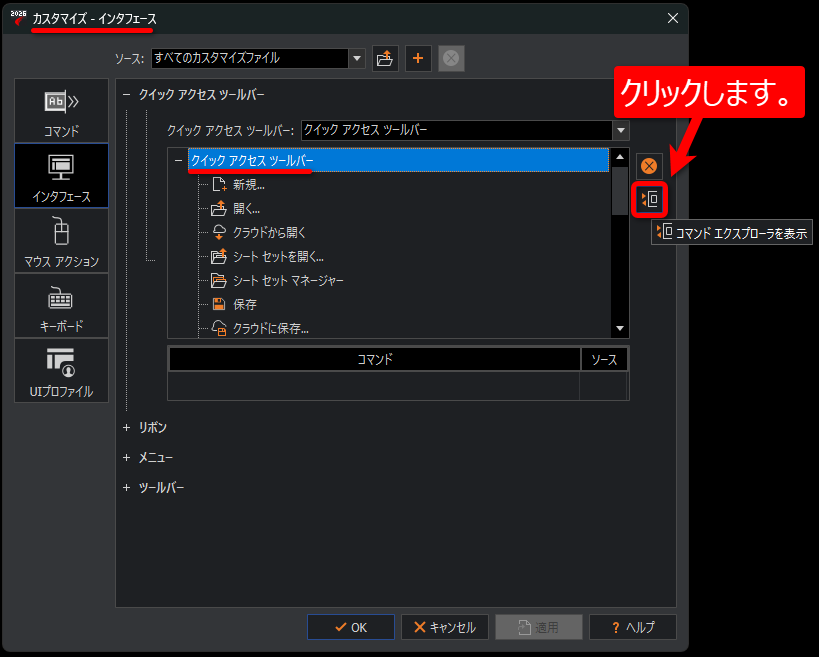Expand the メニュー section
Image resolution: width=819 pixels, height=657 pixels.
click(x=126, y=457)
